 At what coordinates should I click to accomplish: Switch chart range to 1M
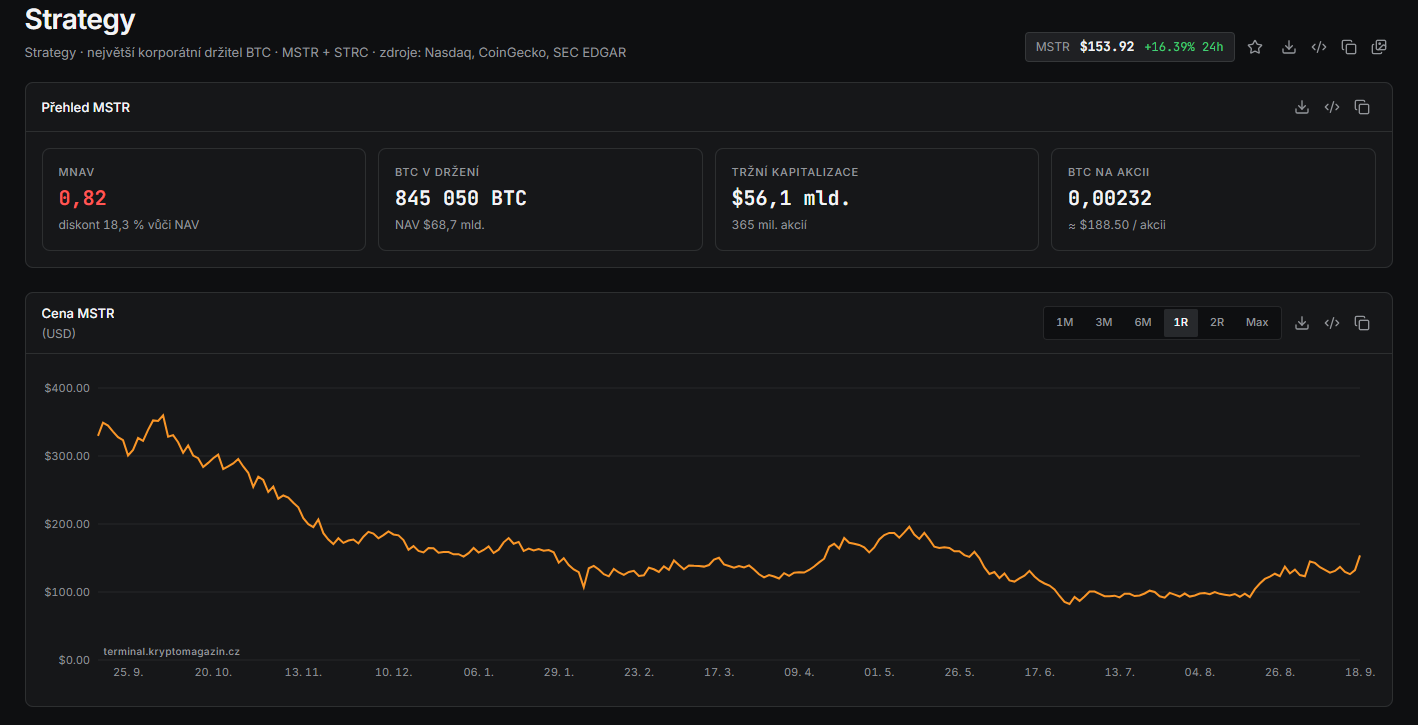click(1065, 322)
